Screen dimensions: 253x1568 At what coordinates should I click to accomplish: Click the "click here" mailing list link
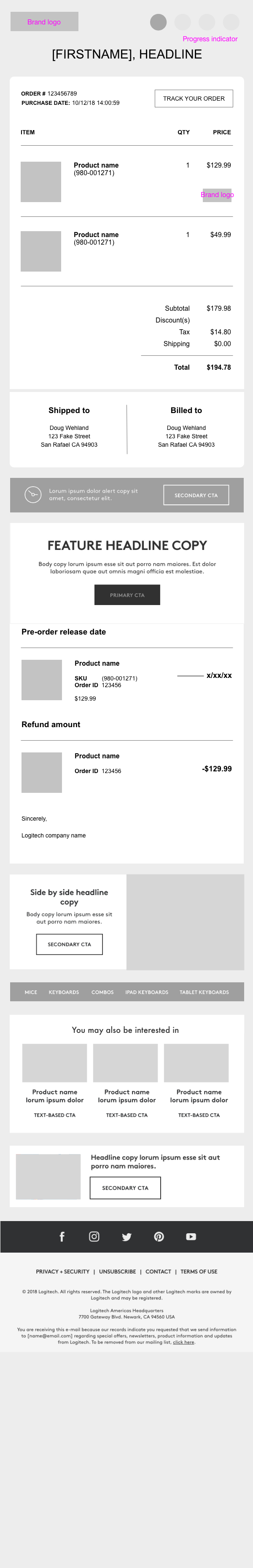click(x=183, y=1342)
